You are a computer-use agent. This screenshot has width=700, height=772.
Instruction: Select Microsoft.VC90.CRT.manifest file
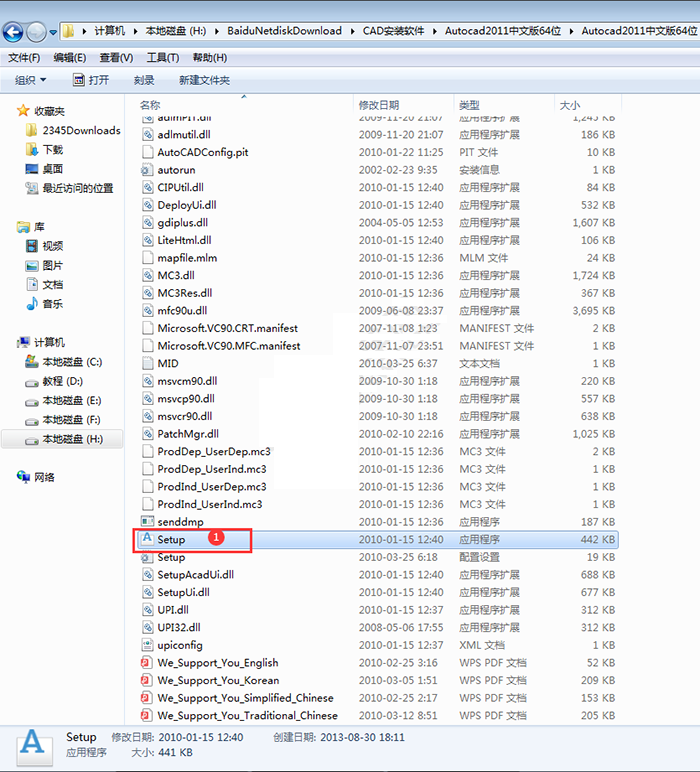point(220,328)
